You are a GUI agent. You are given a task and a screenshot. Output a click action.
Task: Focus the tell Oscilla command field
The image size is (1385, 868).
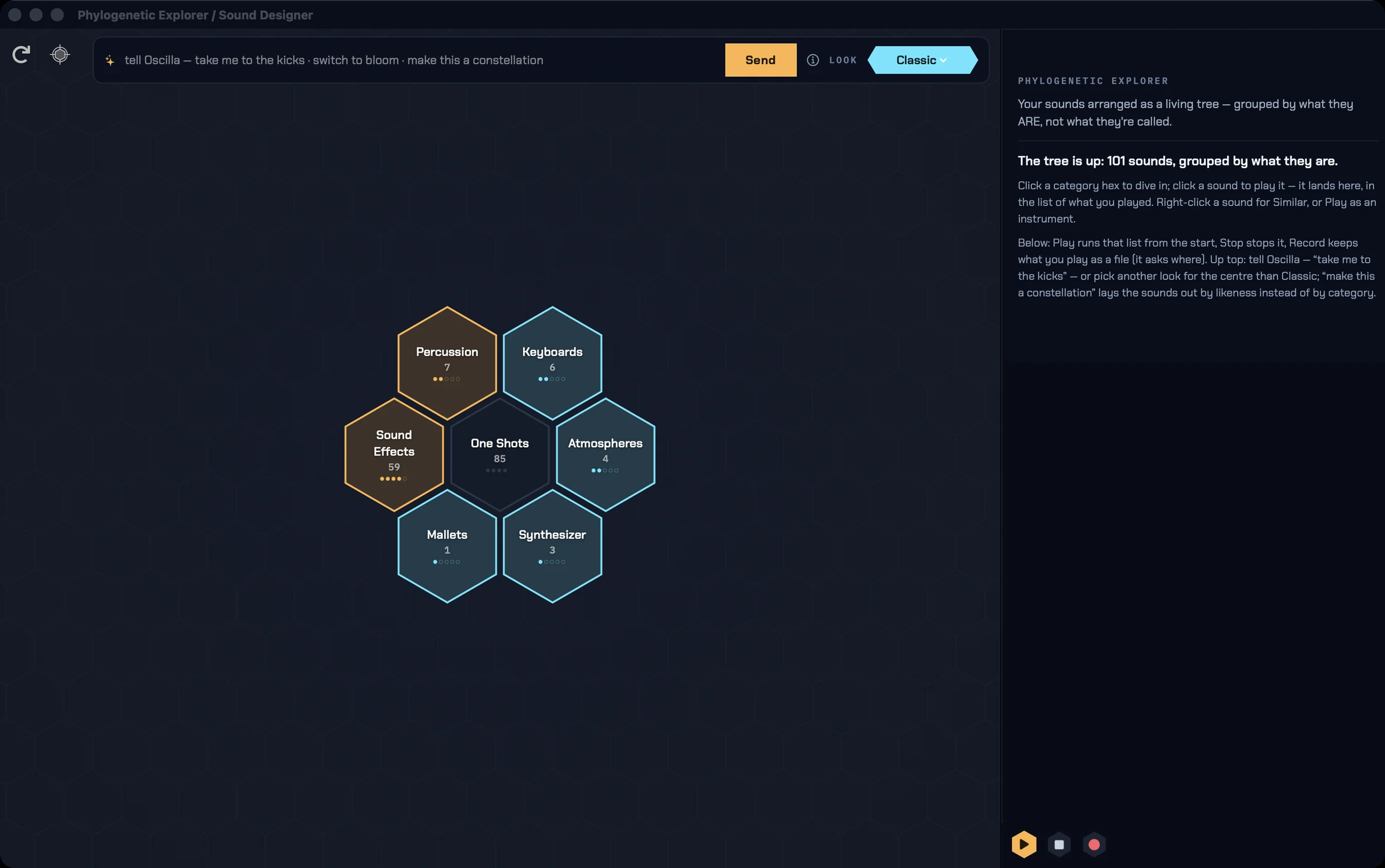pos(420,60)
